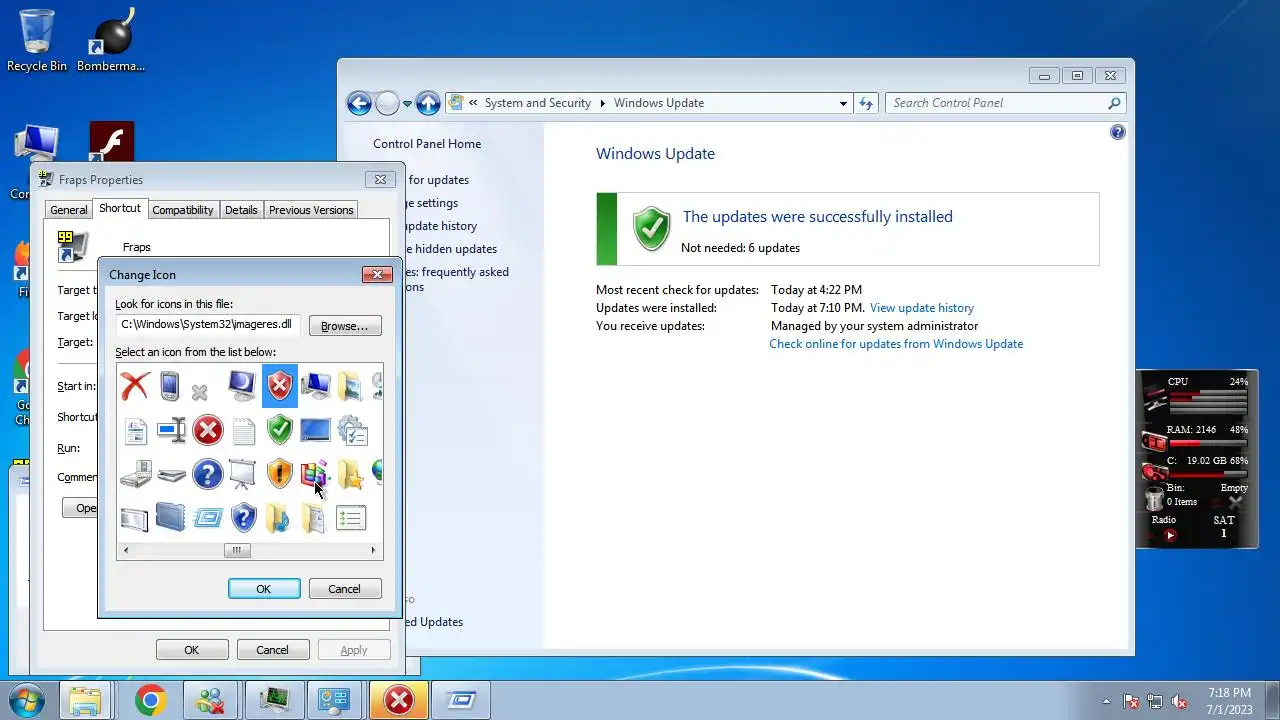Image resolution: width=1280 pixels, height=720 pixels.
Task: Go to Control Panel Home link
Action: [427, 144]
